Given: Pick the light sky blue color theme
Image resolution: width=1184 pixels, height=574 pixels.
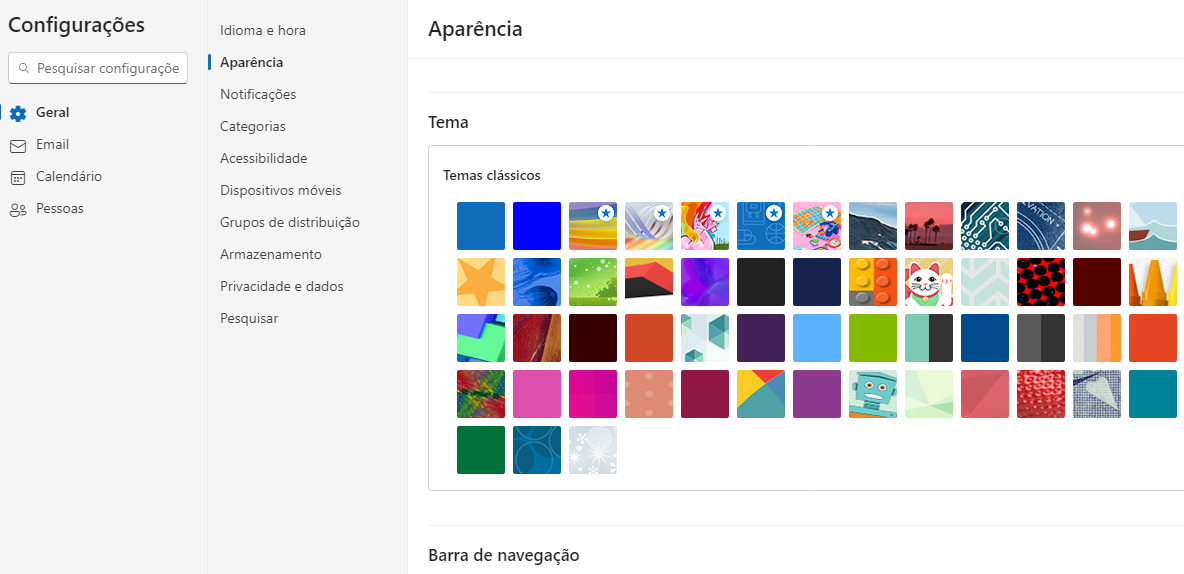Looking at the screenshot, I should coord(817,338).
